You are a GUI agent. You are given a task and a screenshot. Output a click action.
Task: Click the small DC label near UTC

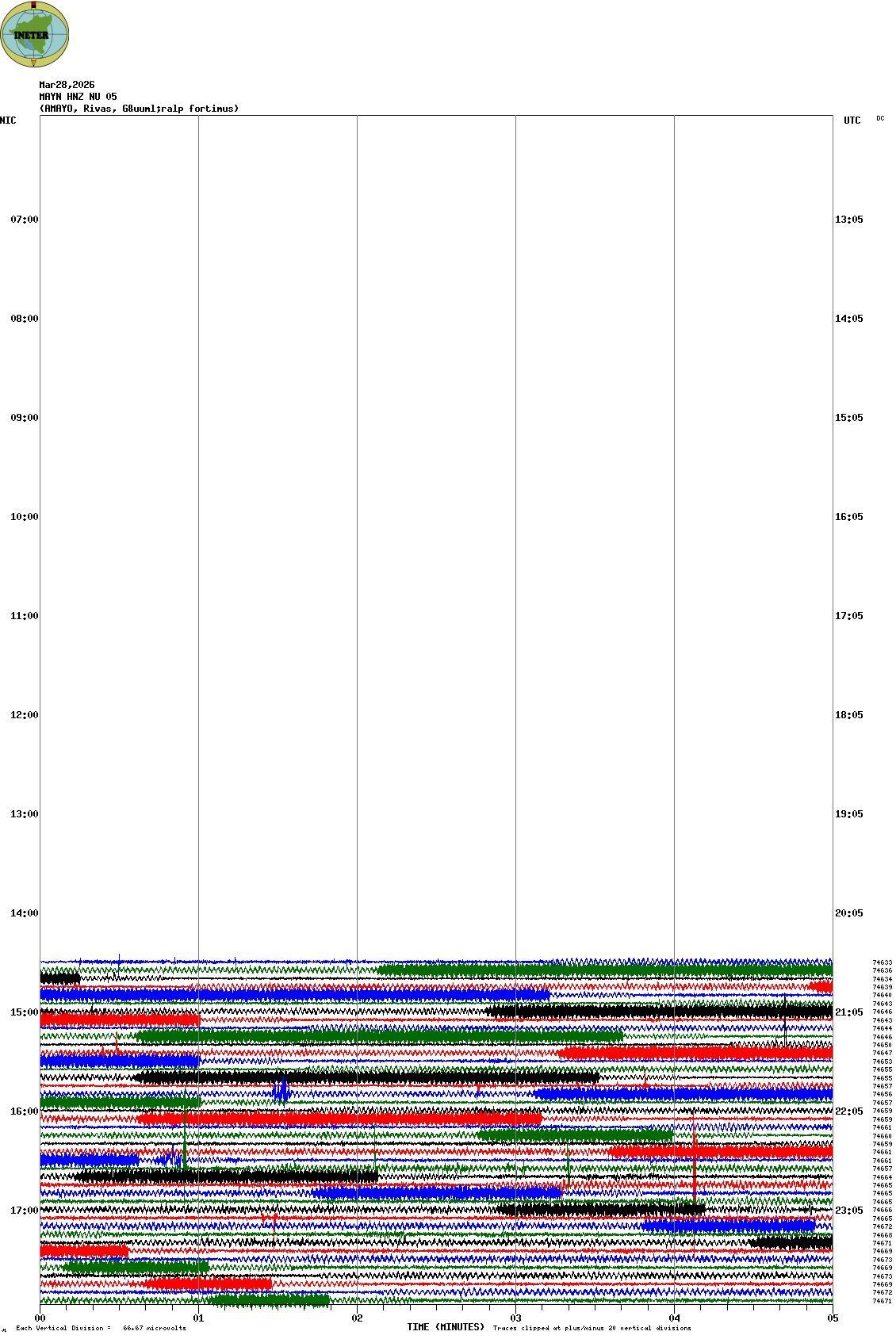click(x=880, y=119)
